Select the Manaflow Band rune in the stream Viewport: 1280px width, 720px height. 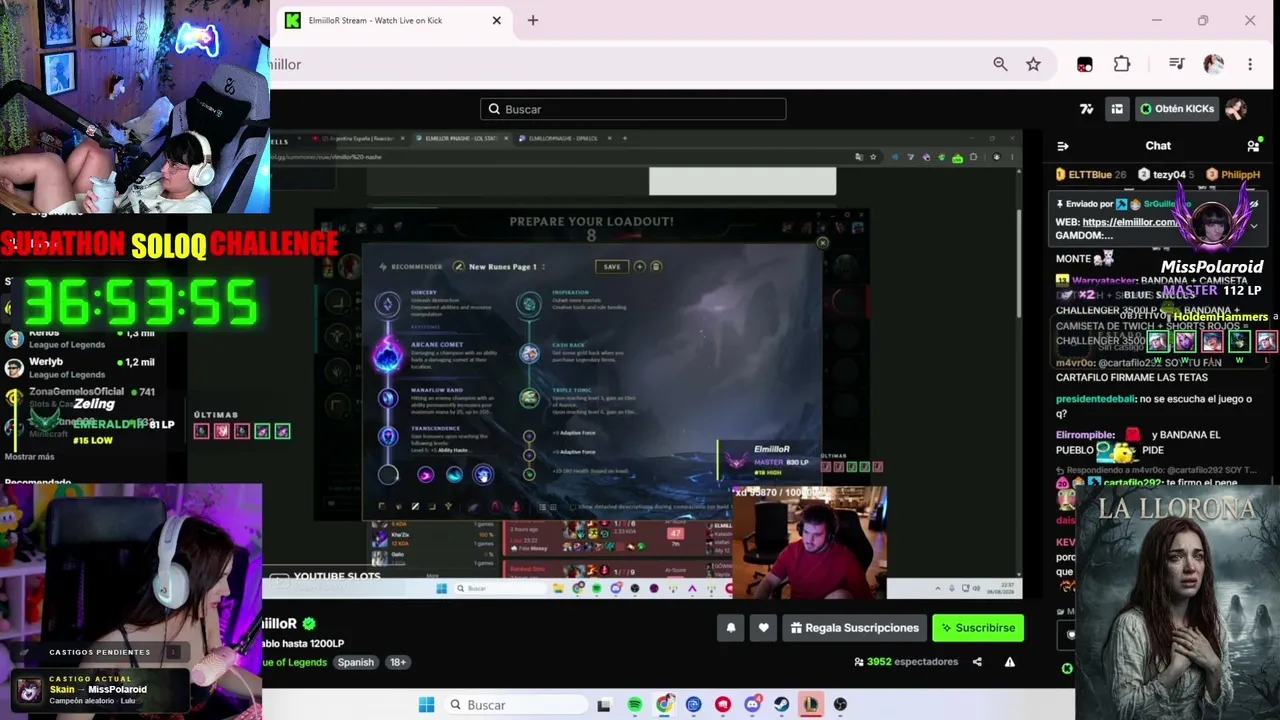pyautogui.click(x=388, y=398)
